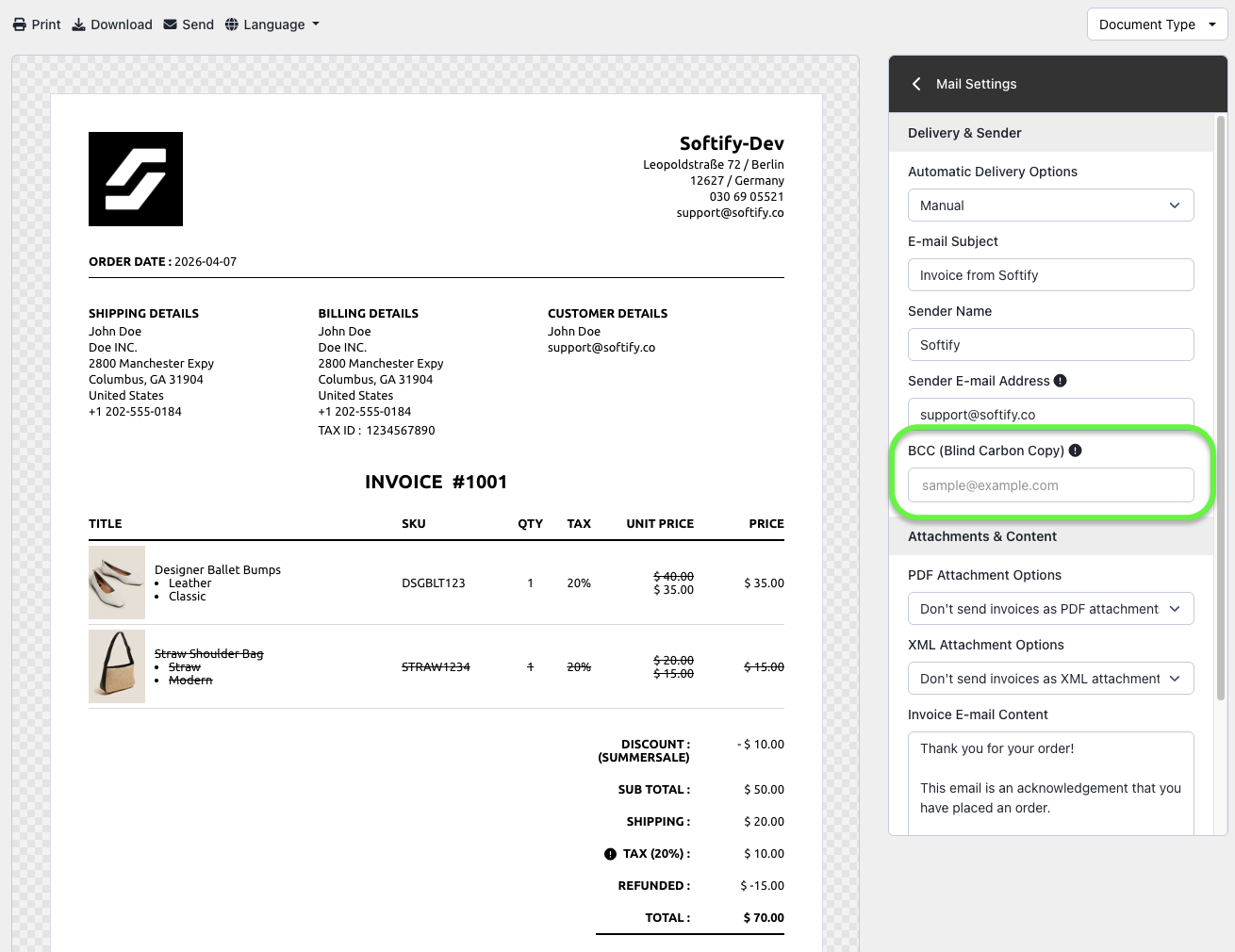Open the Language globe menu
This screenshot has height=952, width=1235.
(272, 25)
